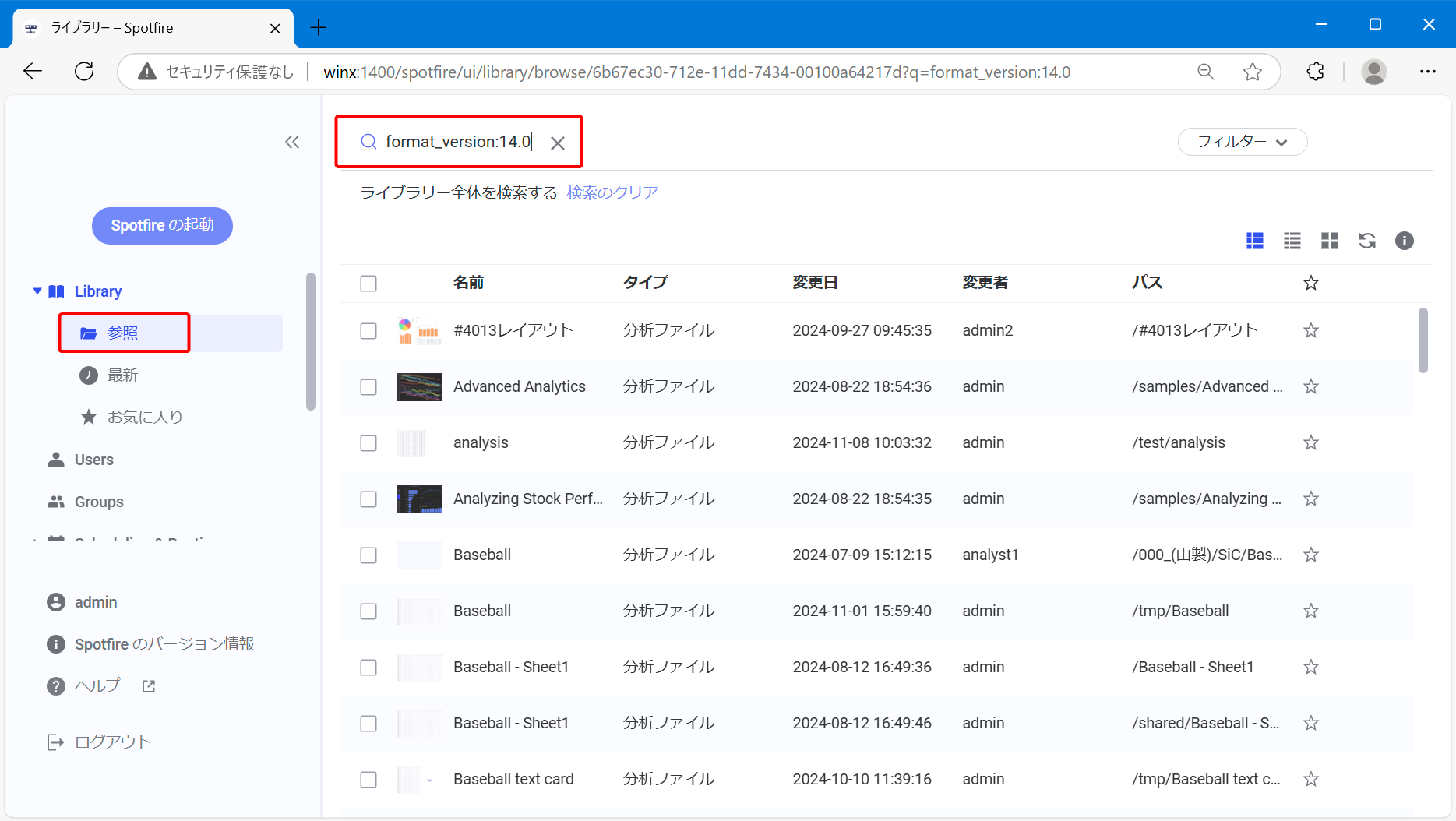Open browser settings and more menu
This screenshot has width=1456, height=821.
(x=1428, y=72)
